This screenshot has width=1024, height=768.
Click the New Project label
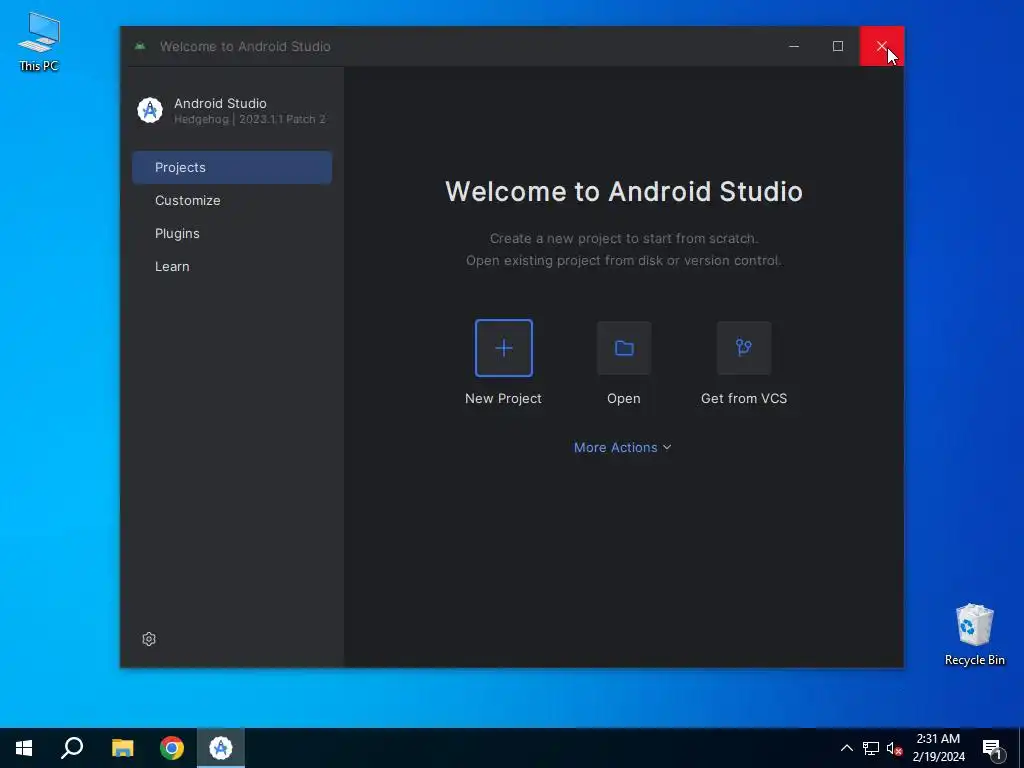click(504, 398)
